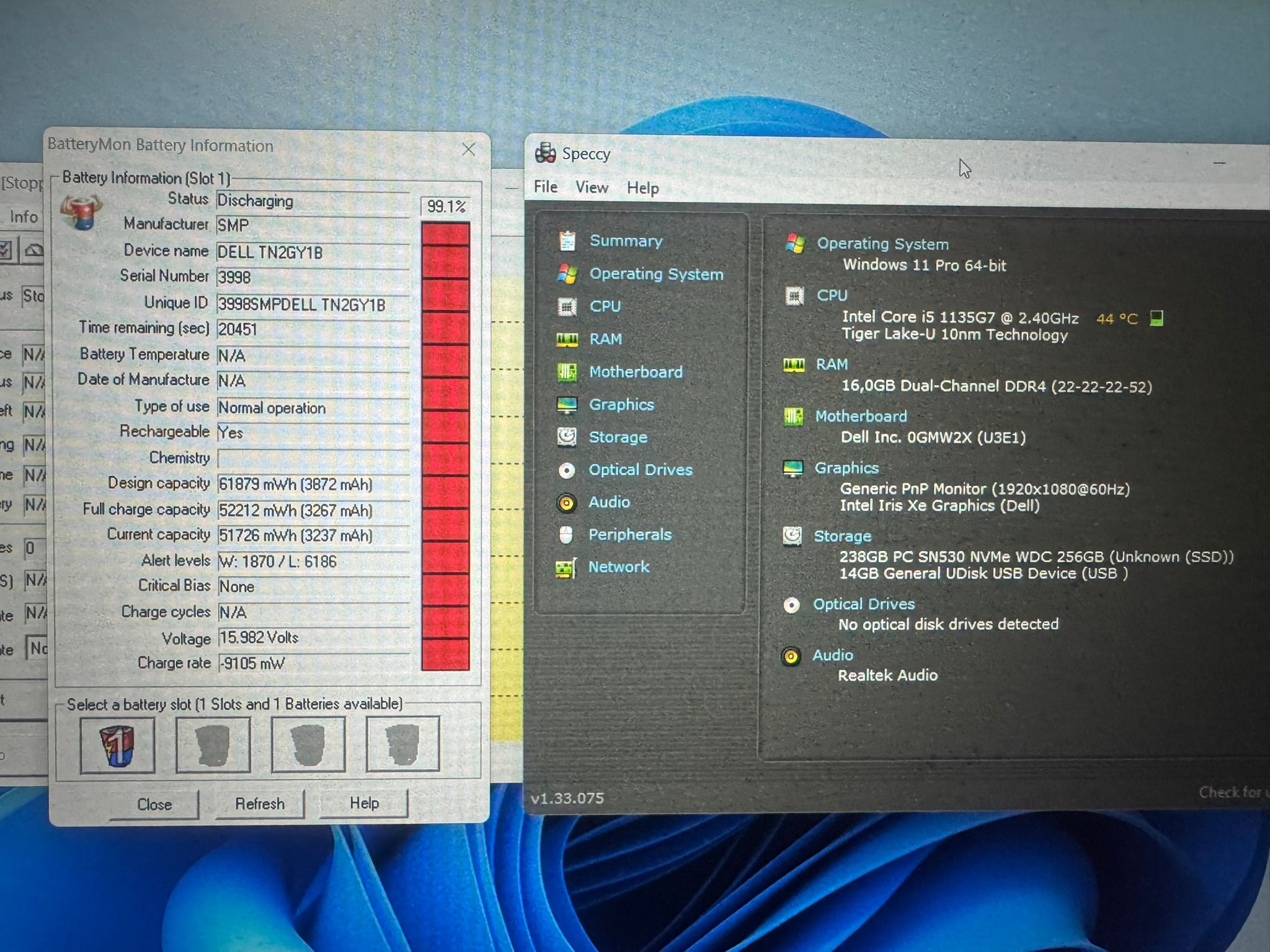Click the Storage heading link in summary
The image size is (1270, 952).
[x=842, y=536]
